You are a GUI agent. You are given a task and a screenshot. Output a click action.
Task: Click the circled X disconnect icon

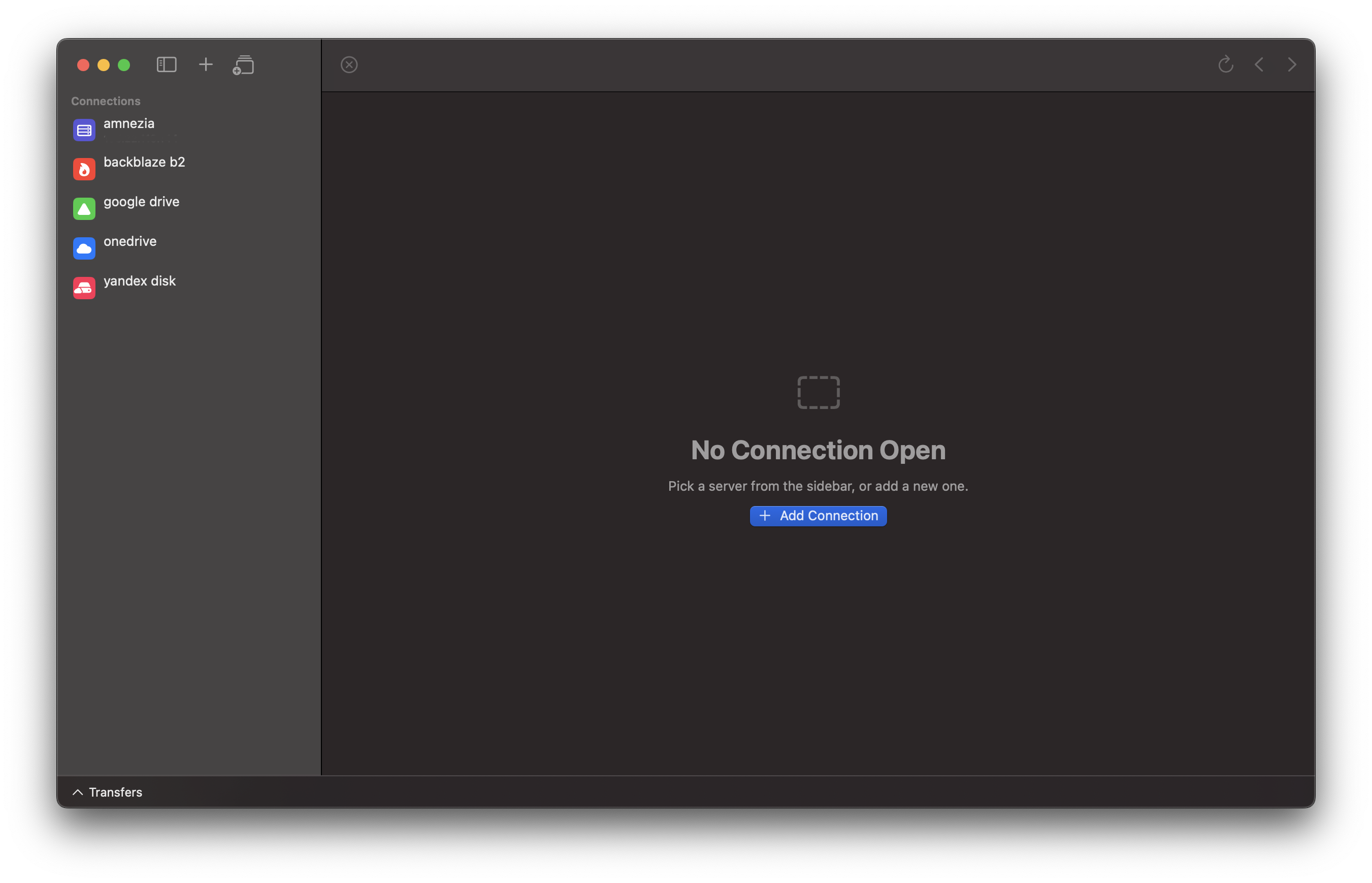pyautogui.click(x=349, y=65)
